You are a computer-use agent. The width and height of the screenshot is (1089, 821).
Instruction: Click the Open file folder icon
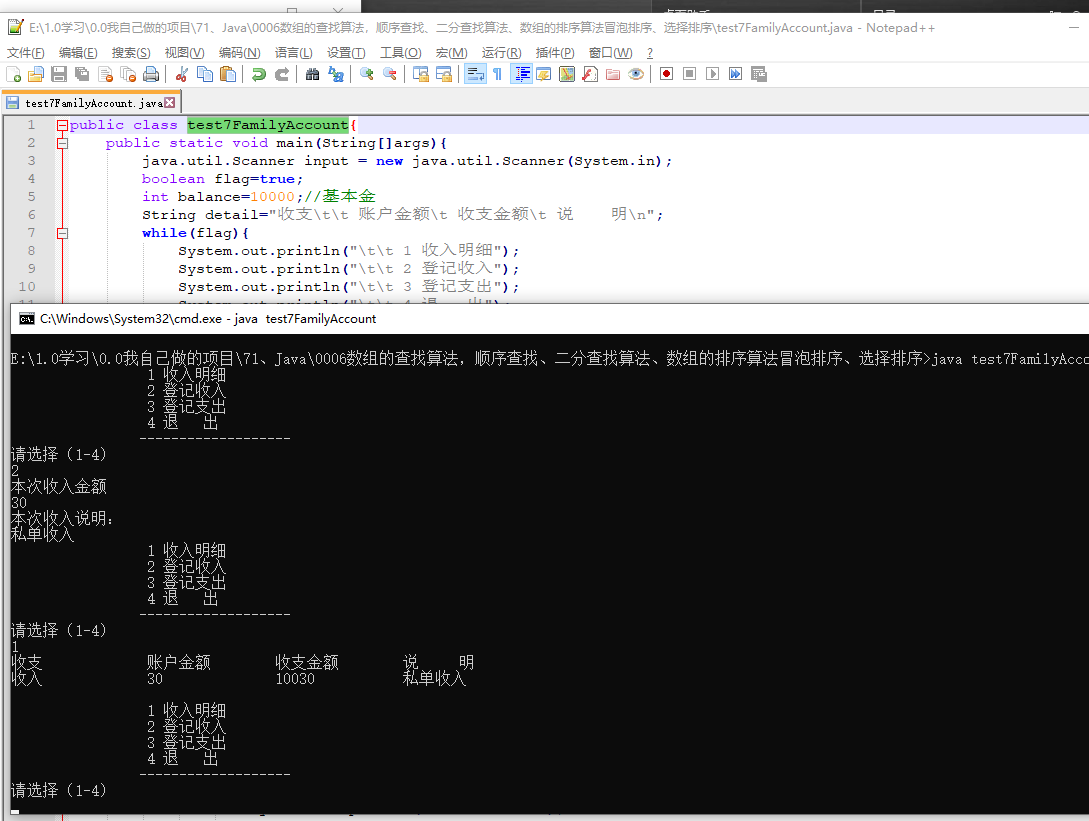[x=36, y=74]
